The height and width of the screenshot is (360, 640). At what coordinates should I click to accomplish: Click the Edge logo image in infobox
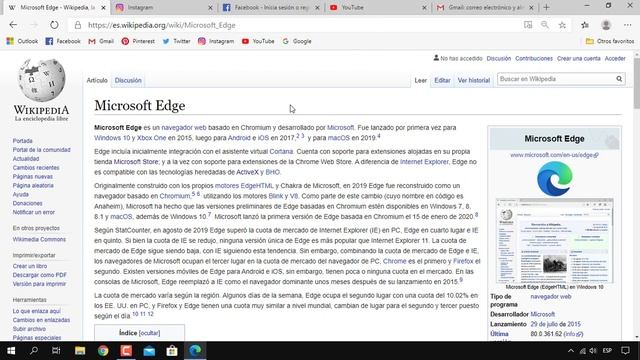tap(554, 179)
